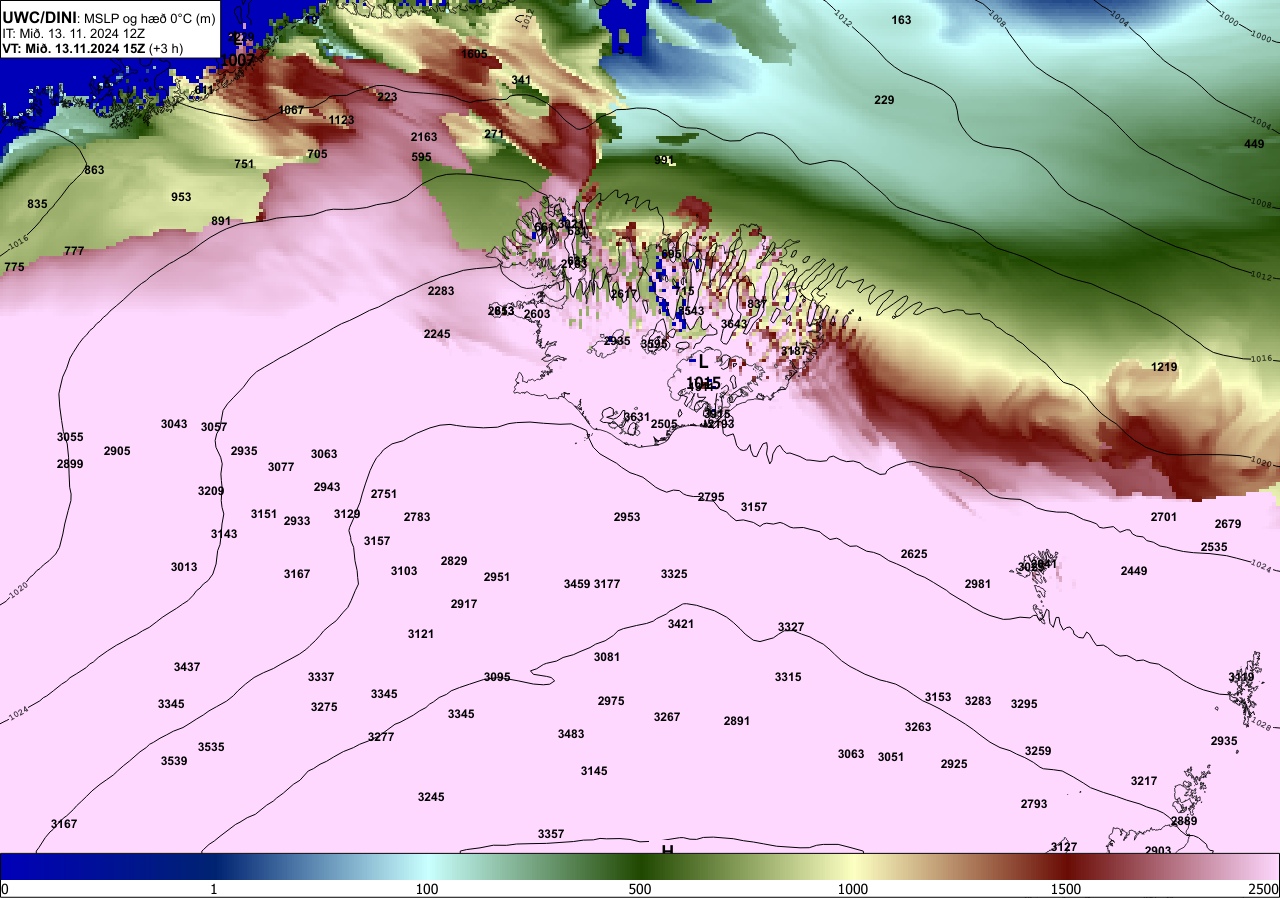Click the map value '2701'
1280x898 pixels.
click(x=1164, y=517)
